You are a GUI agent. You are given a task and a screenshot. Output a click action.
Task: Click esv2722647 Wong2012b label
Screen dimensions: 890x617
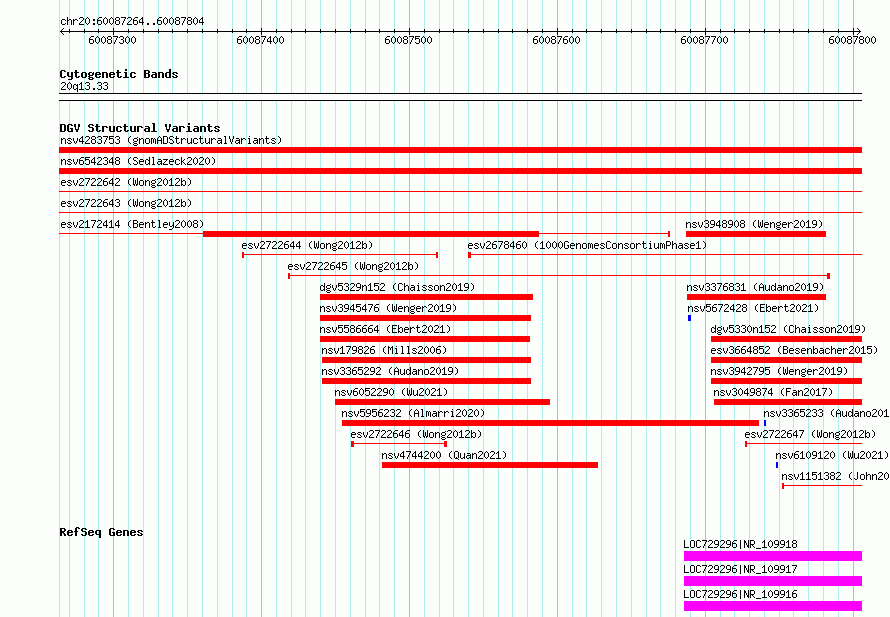tap(810, 434)
